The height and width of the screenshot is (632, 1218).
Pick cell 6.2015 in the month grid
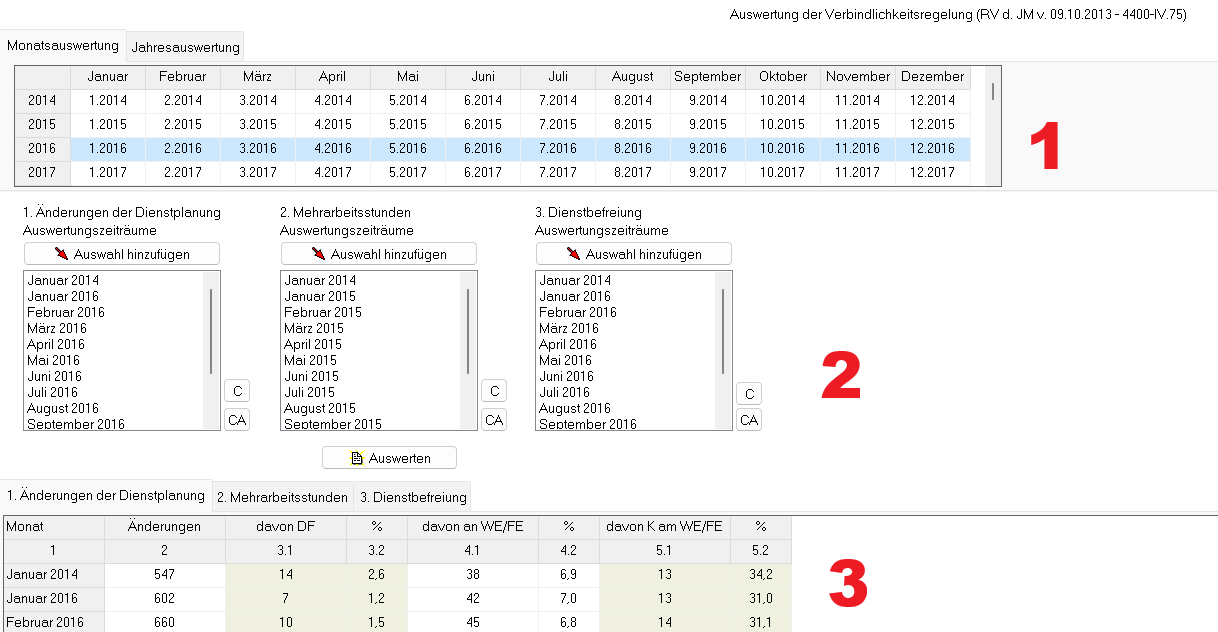click(483, 124)
